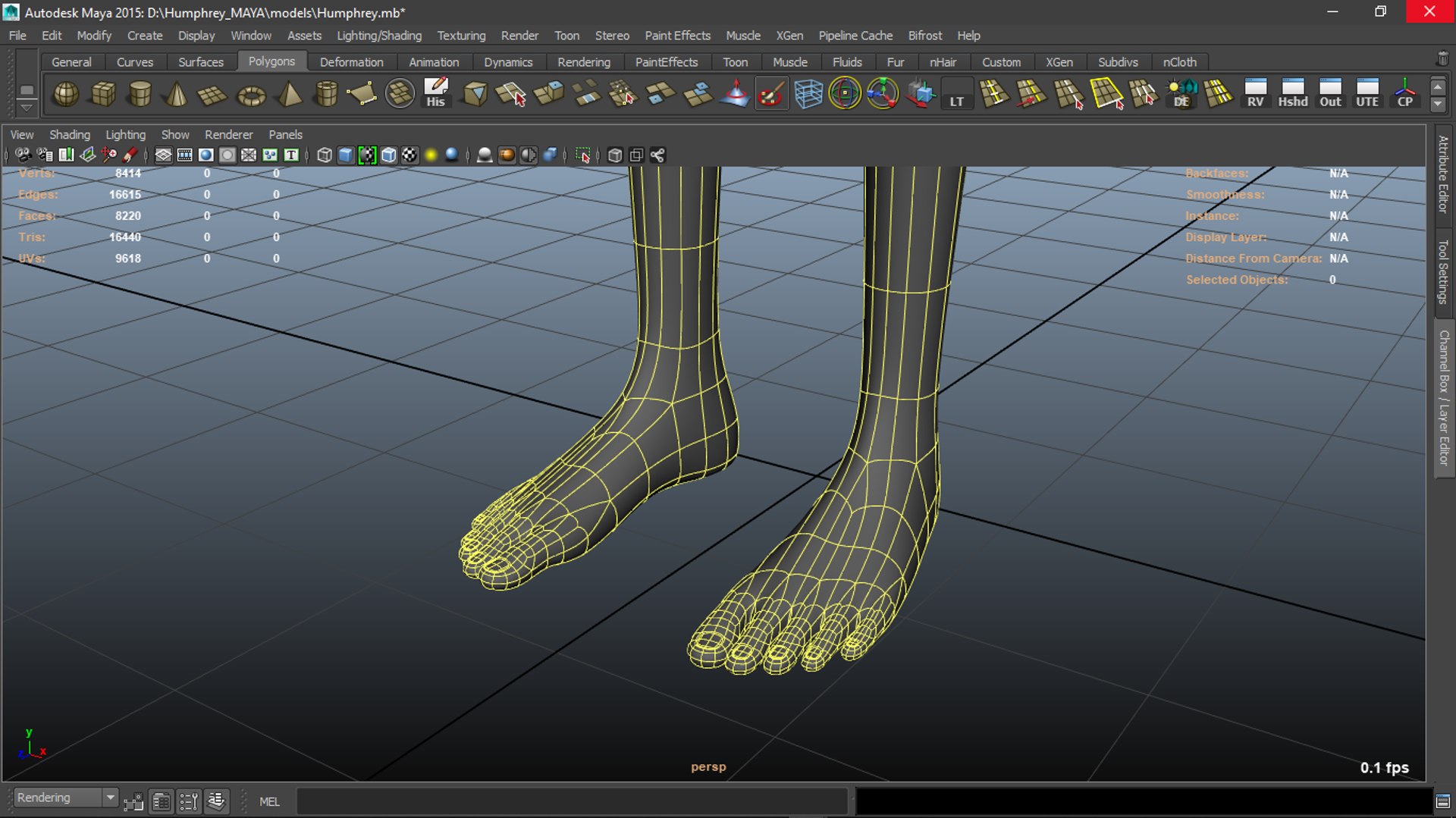Toggle film gate in panel toolbar
The width and height of the screenshot is (1456, 818).
[x=184, y=155]
